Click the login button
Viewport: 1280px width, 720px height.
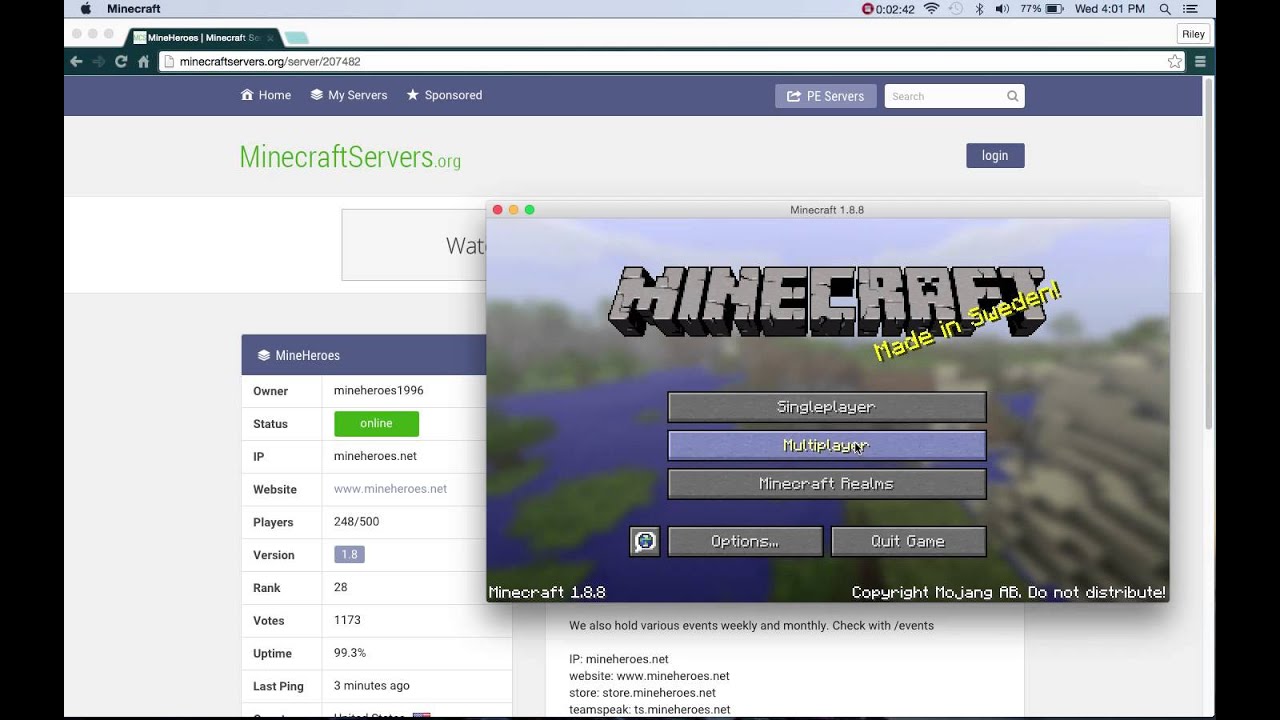click(x=995, y=155)
